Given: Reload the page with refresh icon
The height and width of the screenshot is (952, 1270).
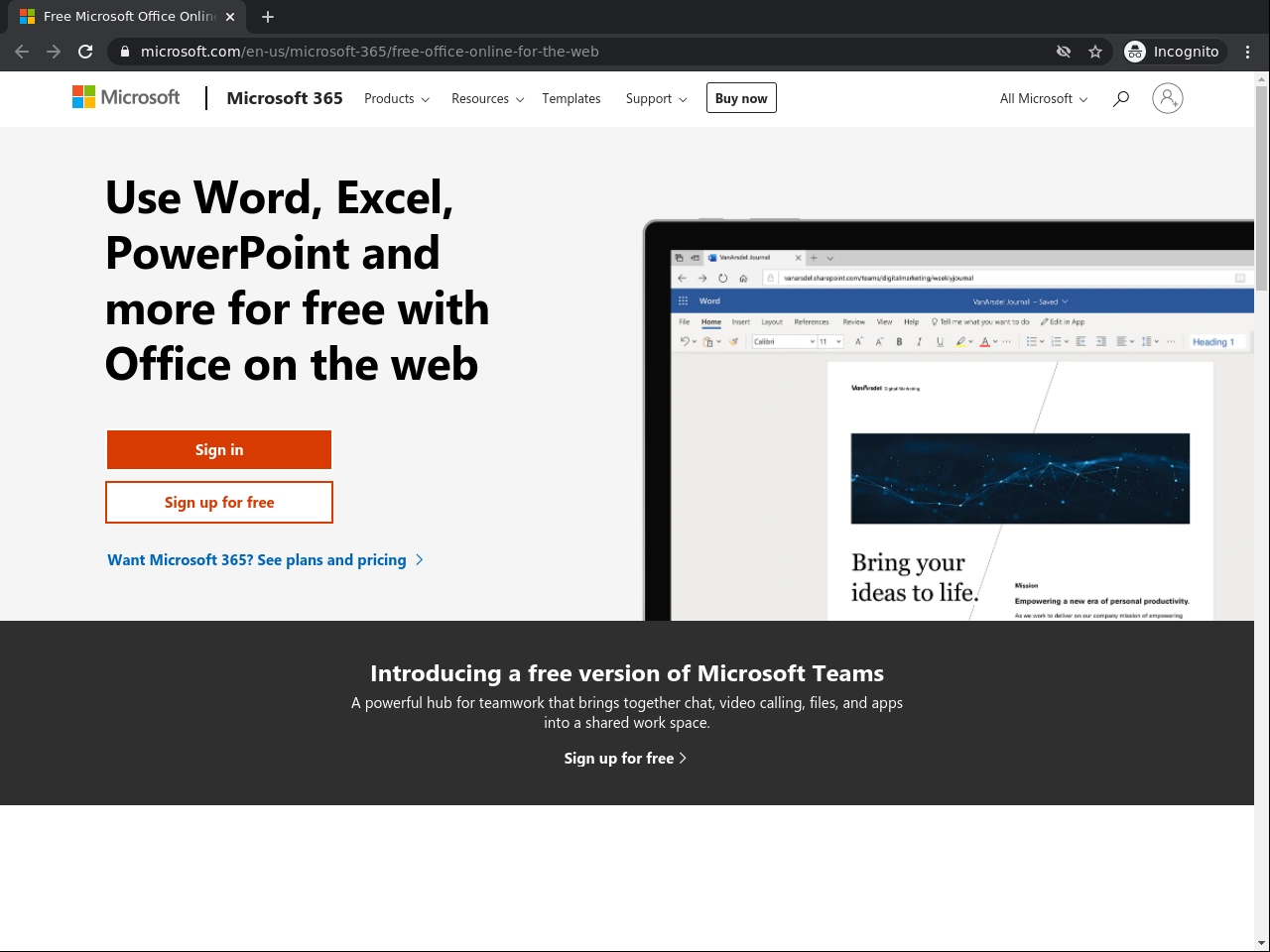Looking at the screenshot, I should coord(85,52).
